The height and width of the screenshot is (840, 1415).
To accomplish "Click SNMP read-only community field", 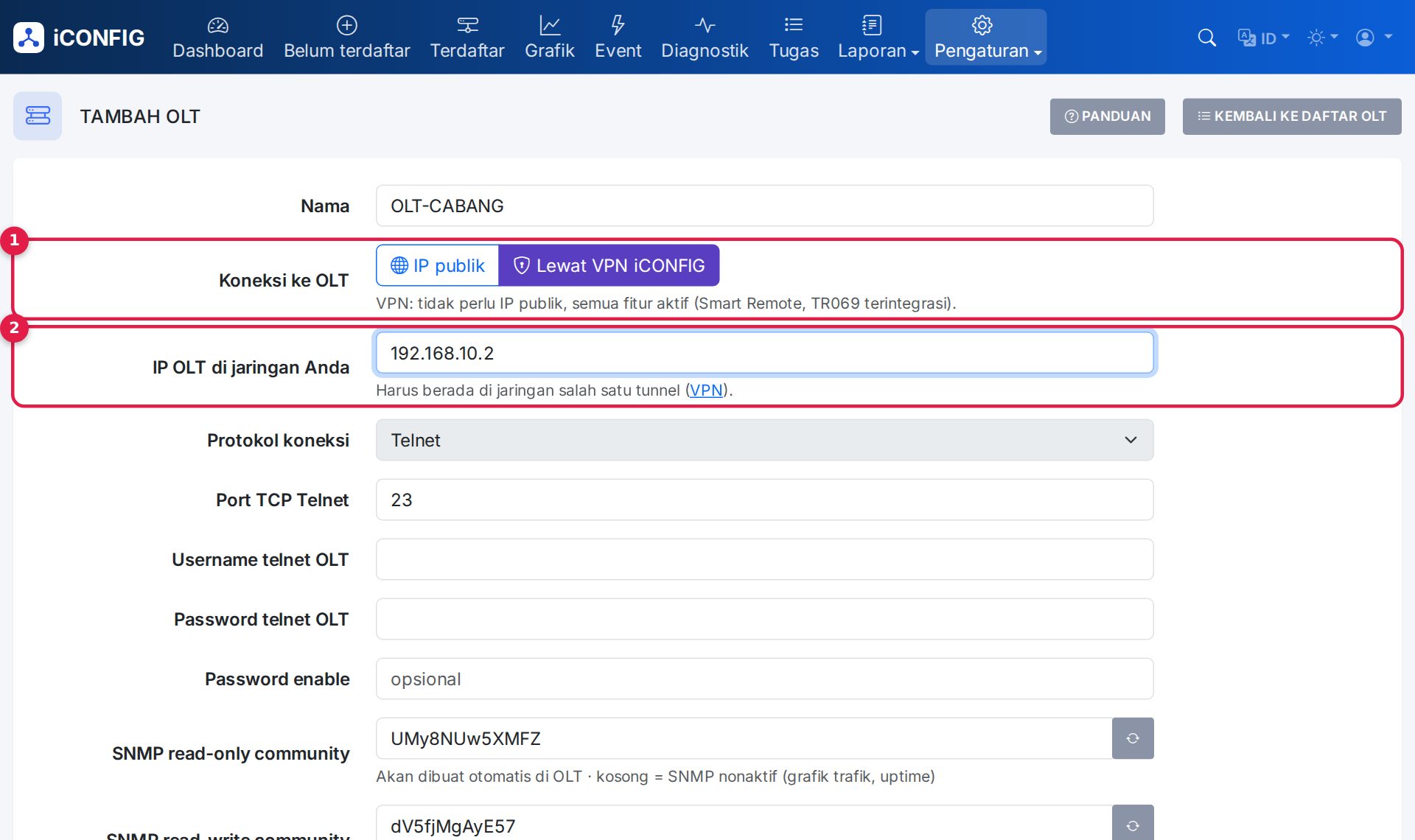I will tap(744, 739).
